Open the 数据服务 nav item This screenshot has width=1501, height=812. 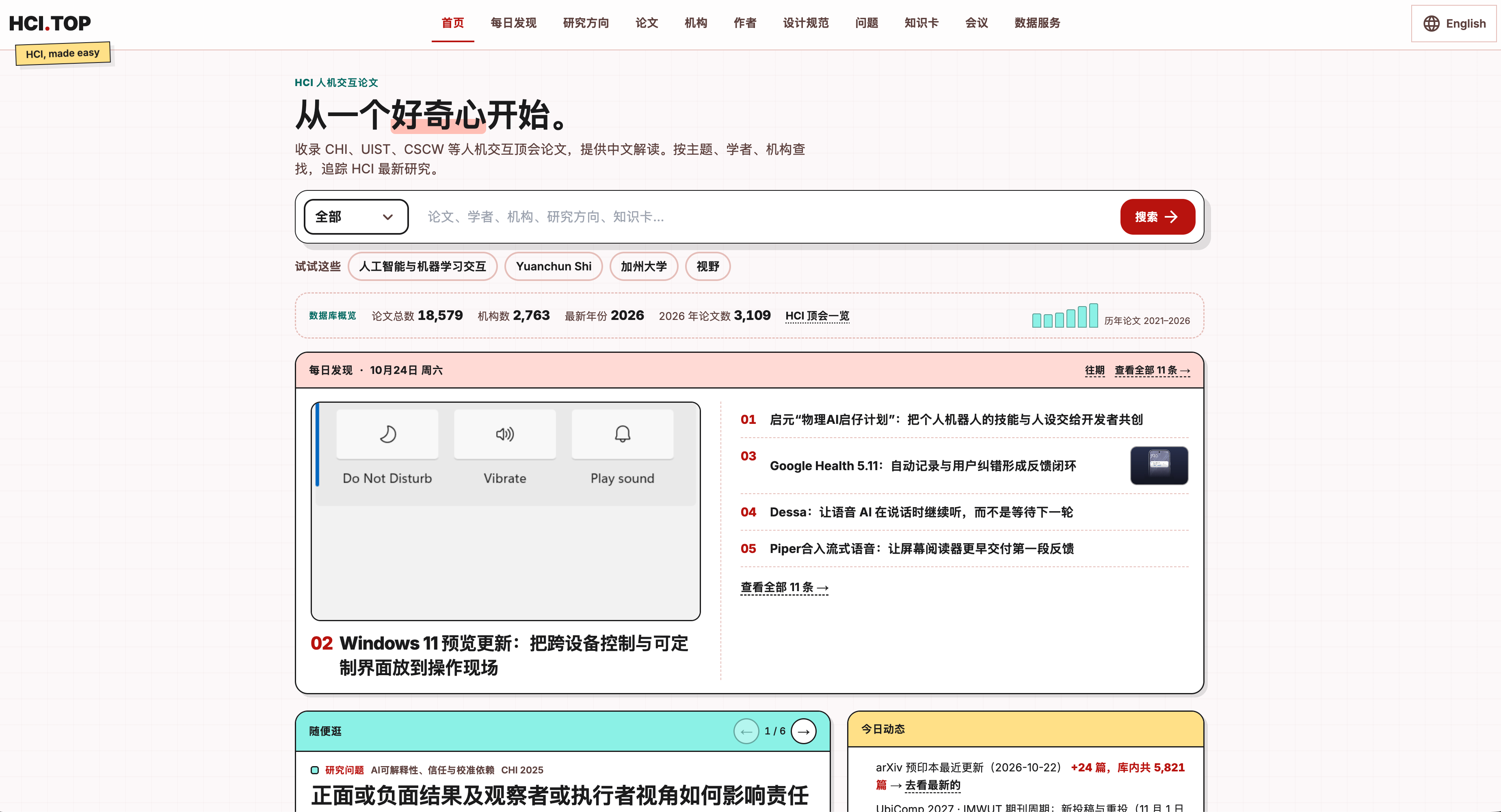1037,23
